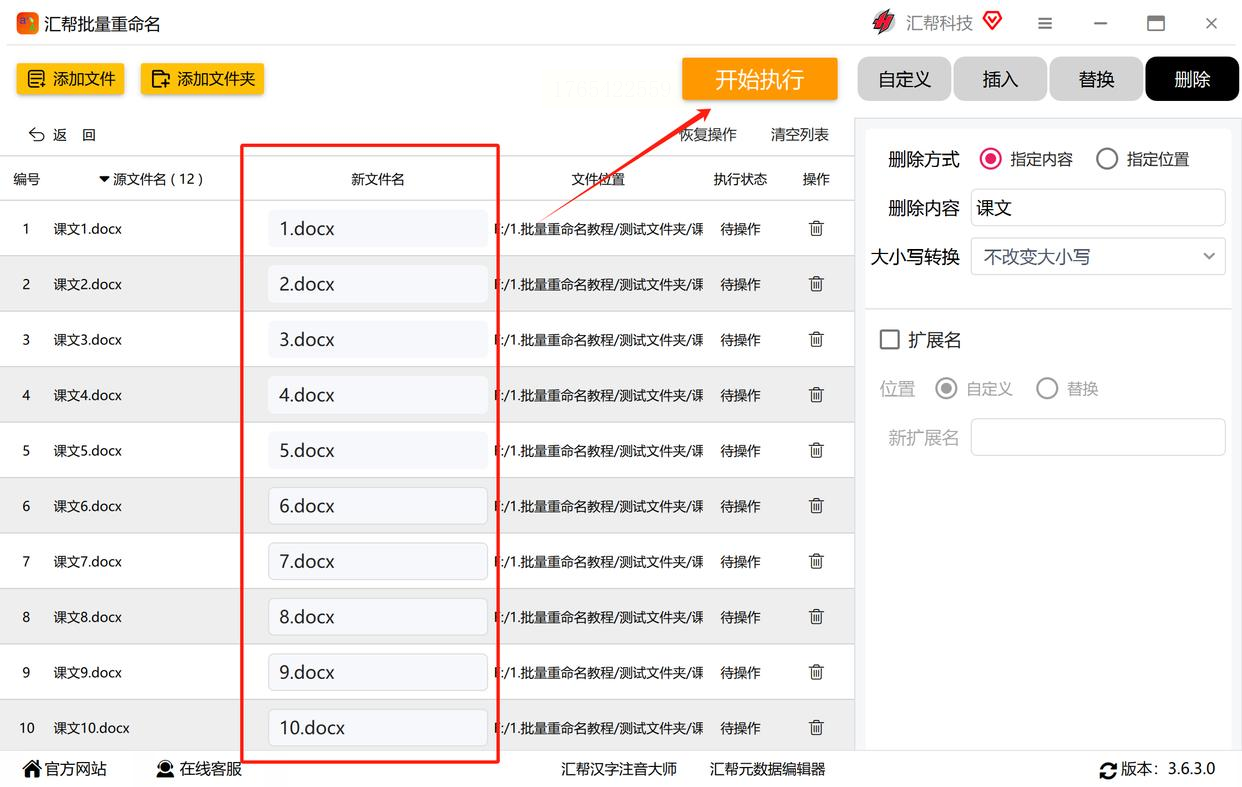Image resolution: width=1242 pixels, height=787 pixels.
Task: Sort by 源文件名 column header arrow
Action: pos(104,180)
